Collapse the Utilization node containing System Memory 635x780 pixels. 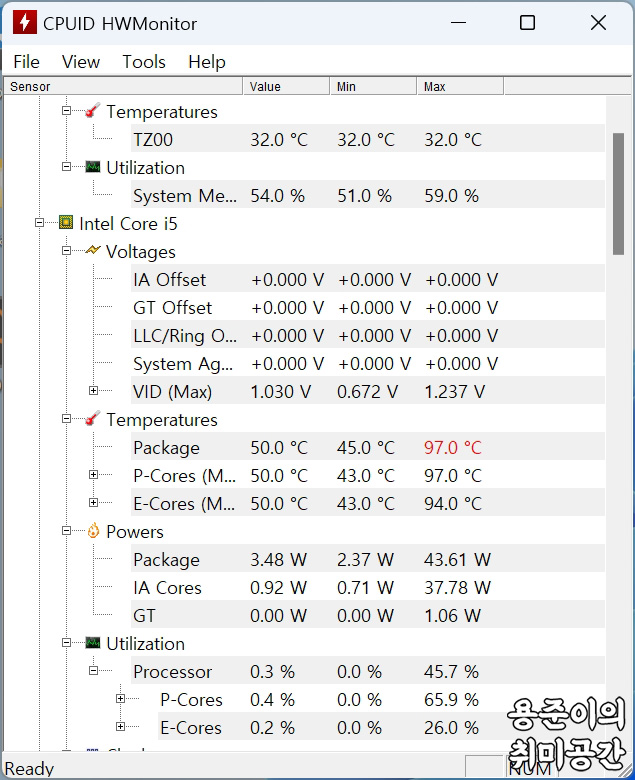[x=66, y=167]
